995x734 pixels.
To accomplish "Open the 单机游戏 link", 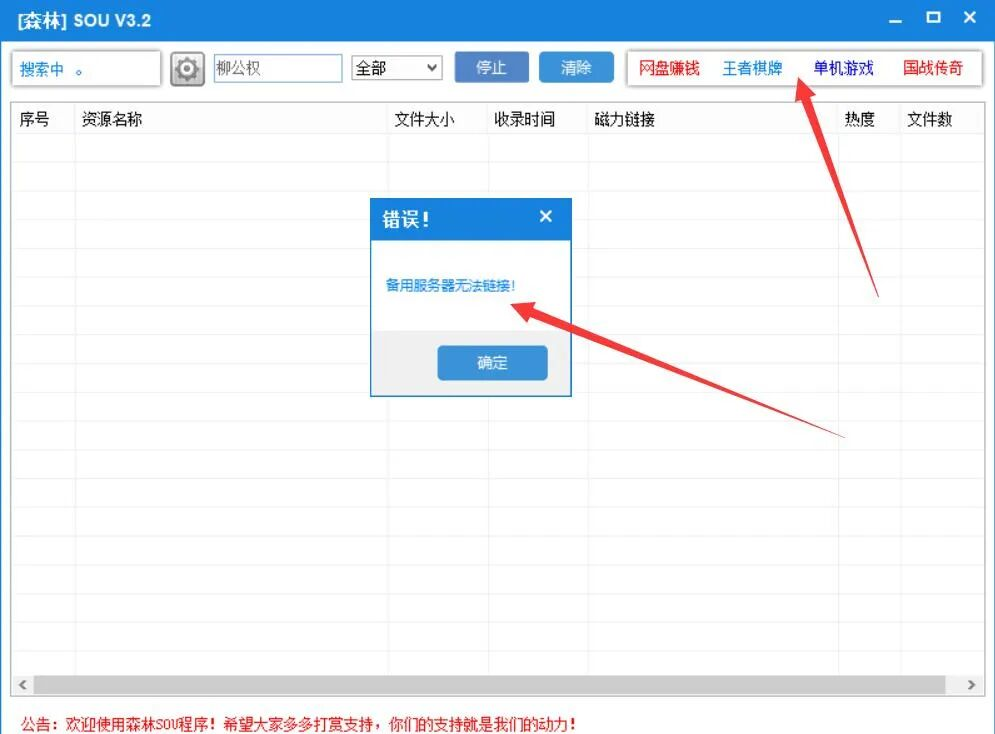I will pyautogui.click(x=843, y=67).
